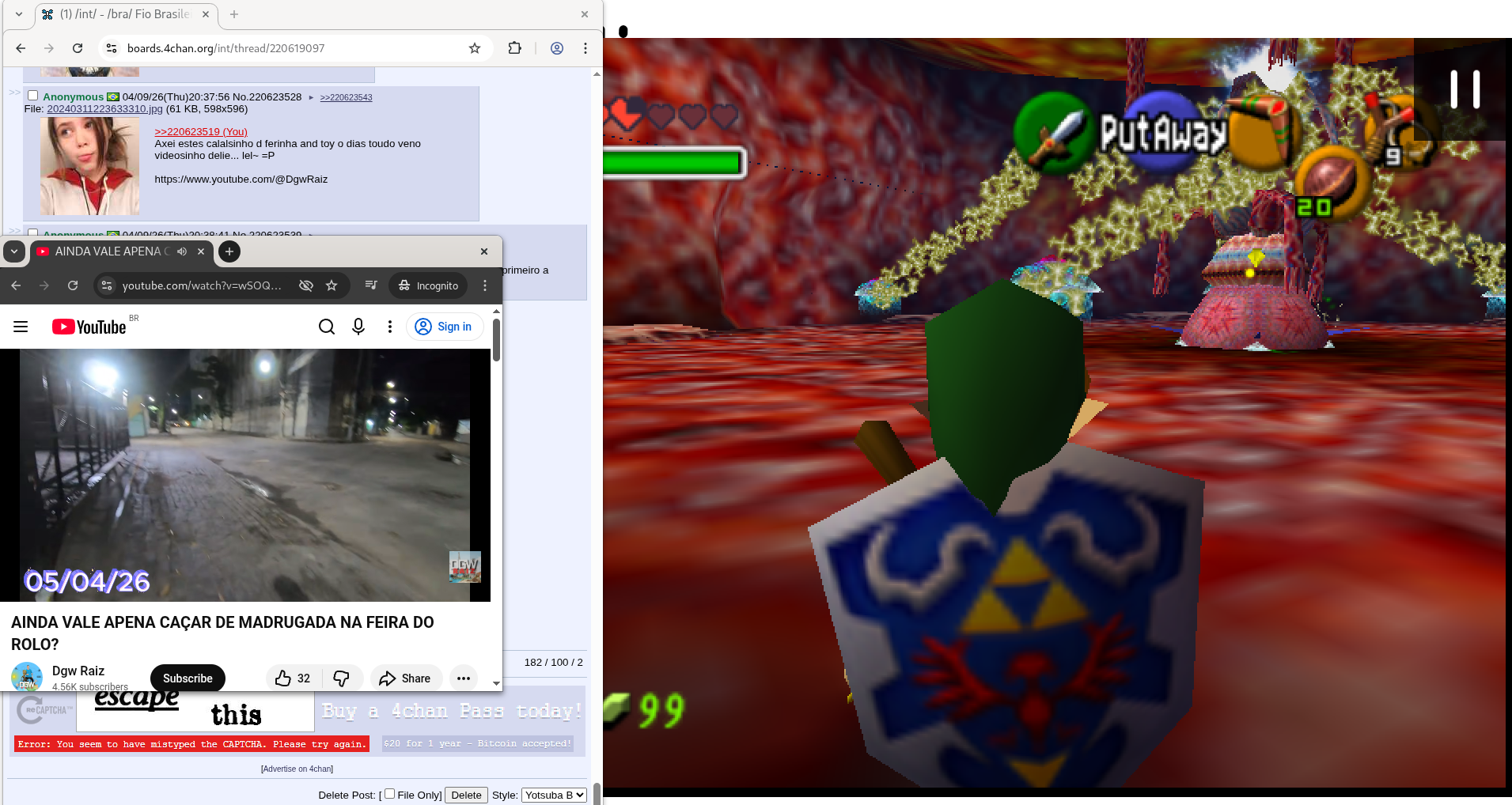Click the DGW channel watermark on the video
This screenshot has height=805, width=1512.
[465, 567]
